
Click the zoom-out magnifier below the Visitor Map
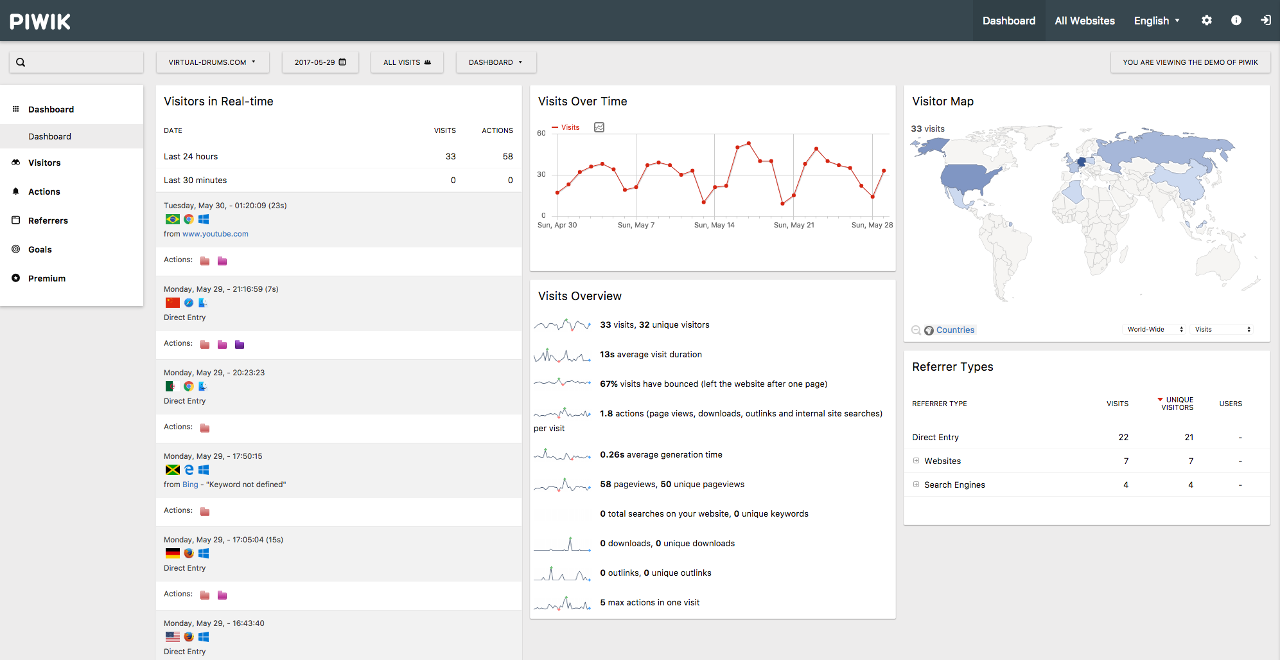tap(915, 329)
